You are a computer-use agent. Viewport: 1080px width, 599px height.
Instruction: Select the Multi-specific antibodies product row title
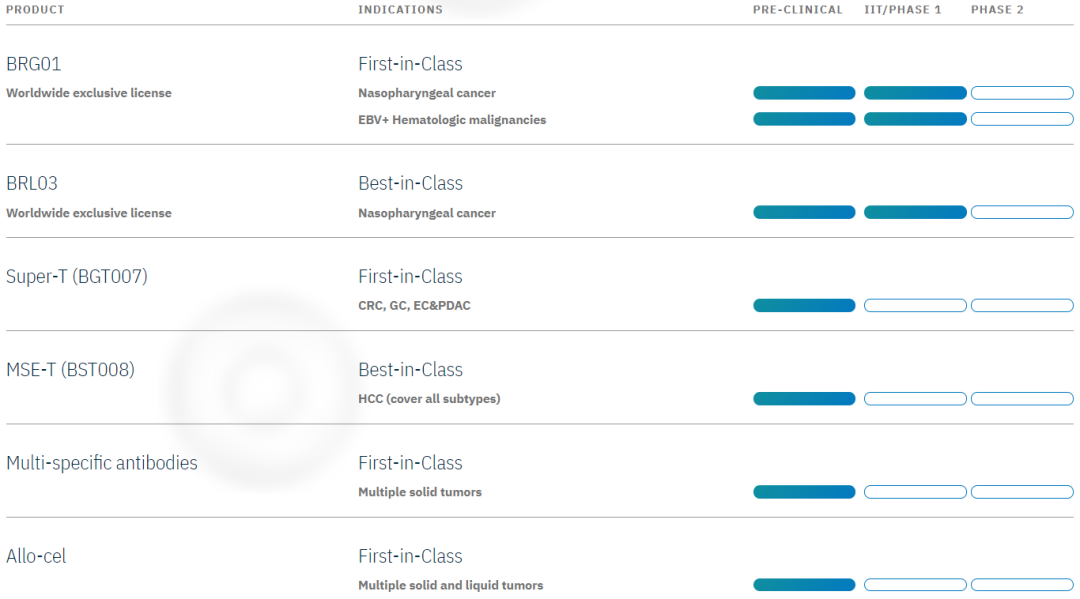(x=102, y=463)
